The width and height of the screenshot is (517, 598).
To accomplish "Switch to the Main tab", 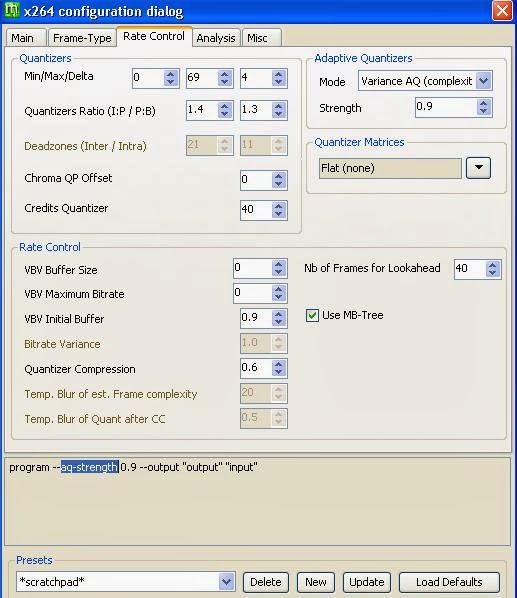I will [x=26, y=38].
